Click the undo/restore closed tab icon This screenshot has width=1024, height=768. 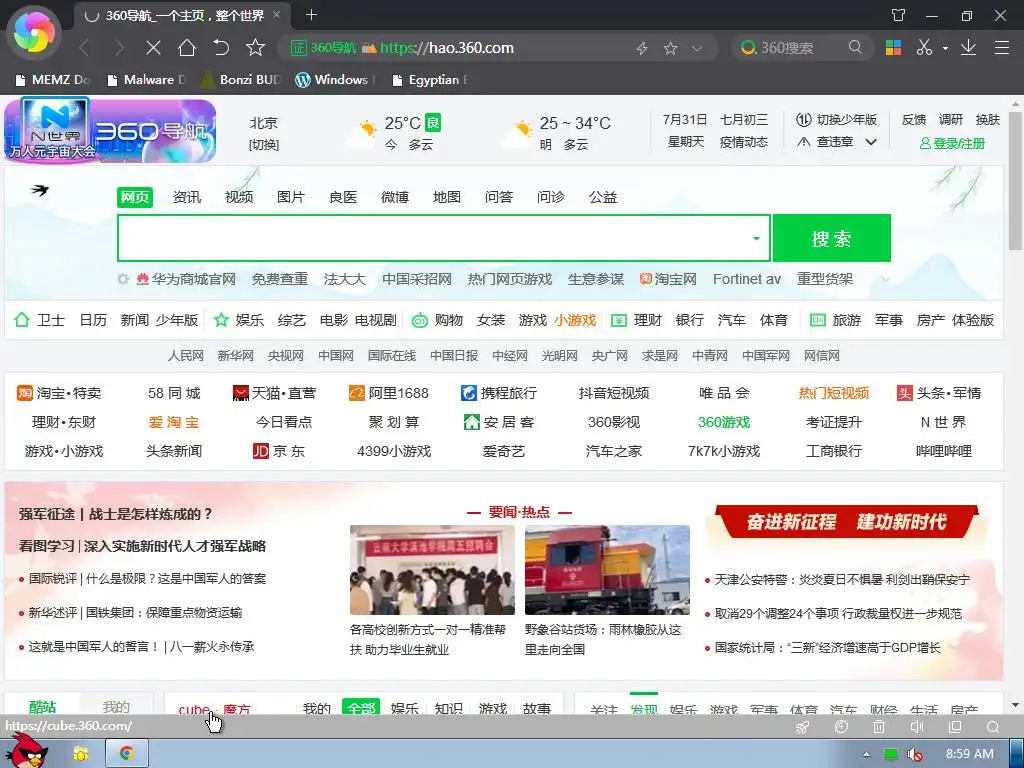(221, 48)
